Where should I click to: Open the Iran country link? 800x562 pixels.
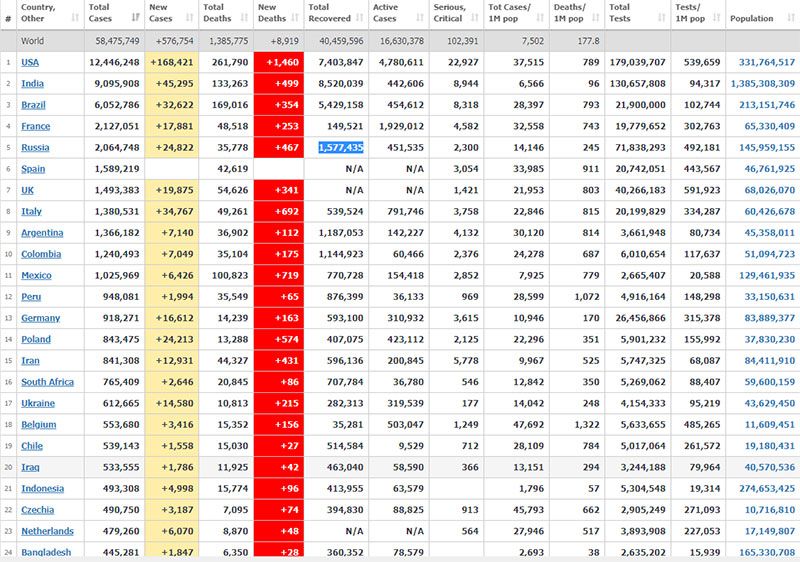[x=30, y=361]
